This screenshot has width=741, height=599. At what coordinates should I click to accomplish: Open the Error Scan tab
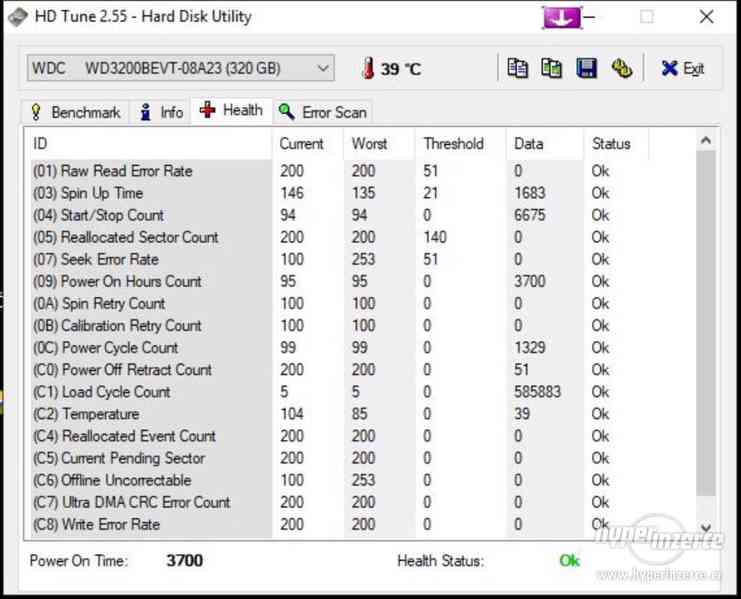323,112
